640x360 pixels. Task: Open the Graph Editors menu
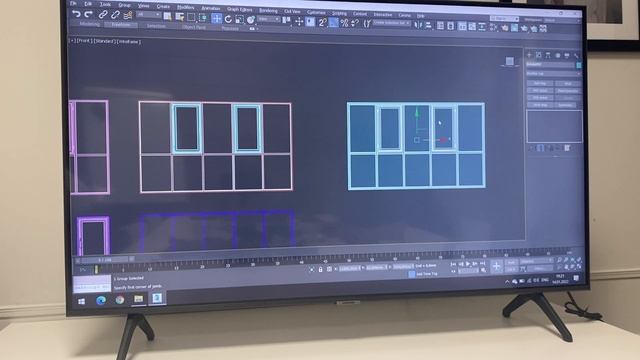point(240,9)
